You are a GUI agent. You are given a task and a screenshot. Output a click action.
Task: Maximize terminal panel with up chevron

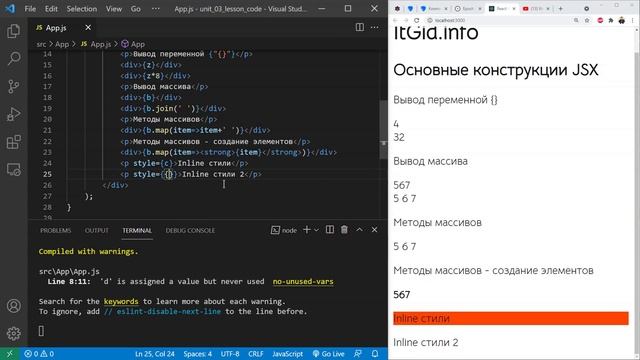point(359,230)
